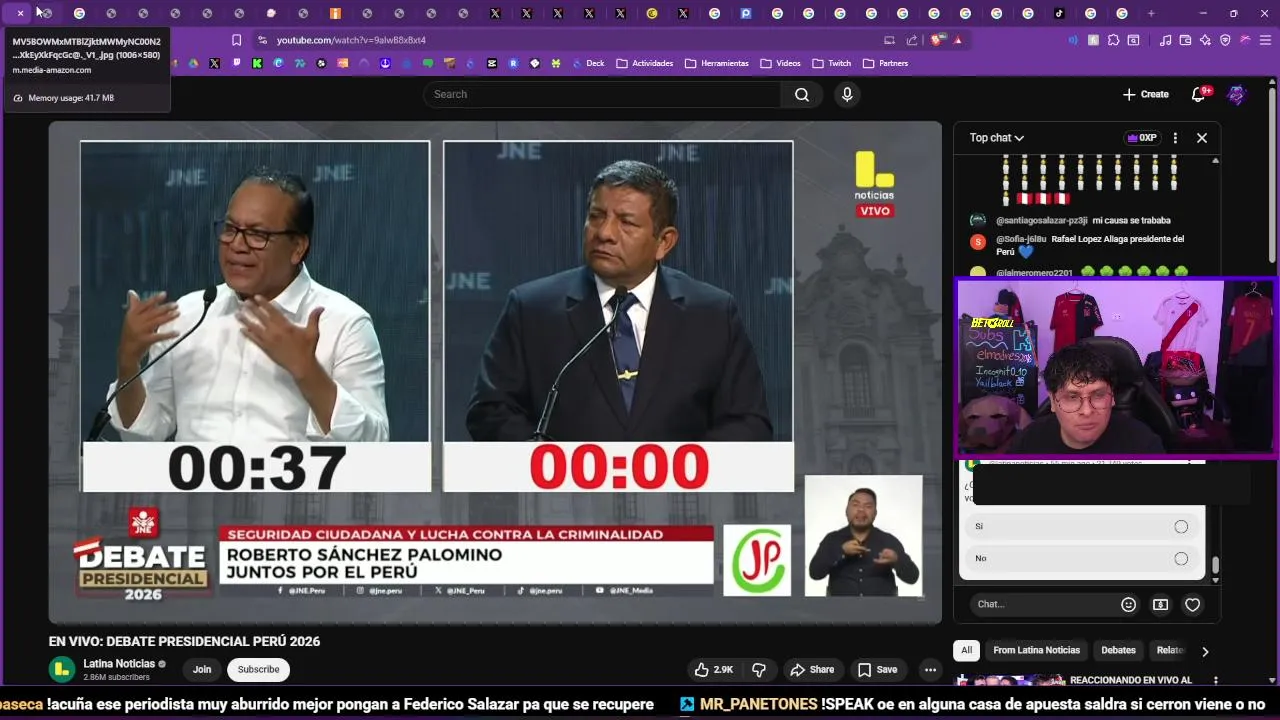Image resolution: width=1280 pixels, height=720 pixels.
Task: Open the Herramientas bookmarks folder
Action: tap(717, 63)
